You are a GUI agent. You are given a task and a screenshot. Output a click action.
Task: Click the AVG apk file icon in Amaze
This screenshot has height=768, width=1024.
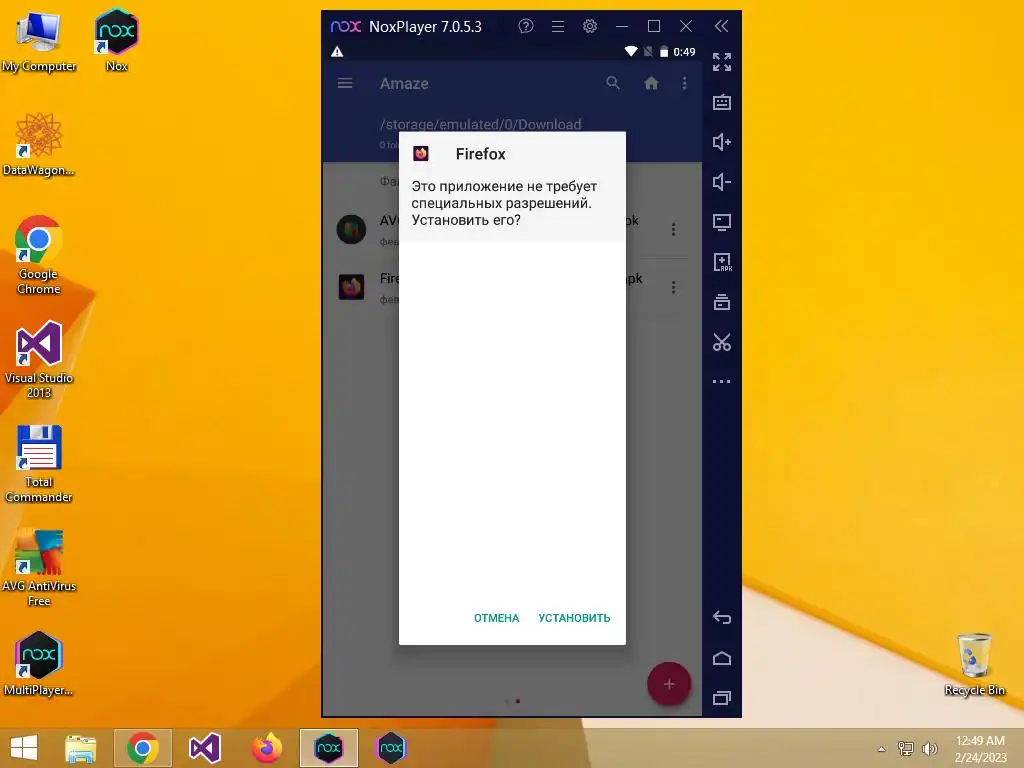(351, 229)
